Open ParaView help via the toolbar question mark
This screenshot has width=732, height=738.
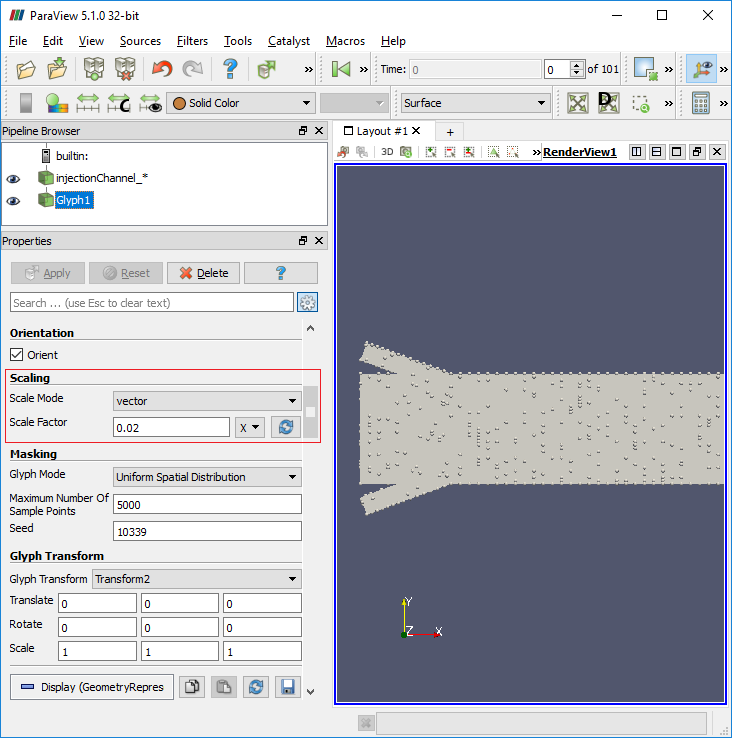(x=230, y=69)
